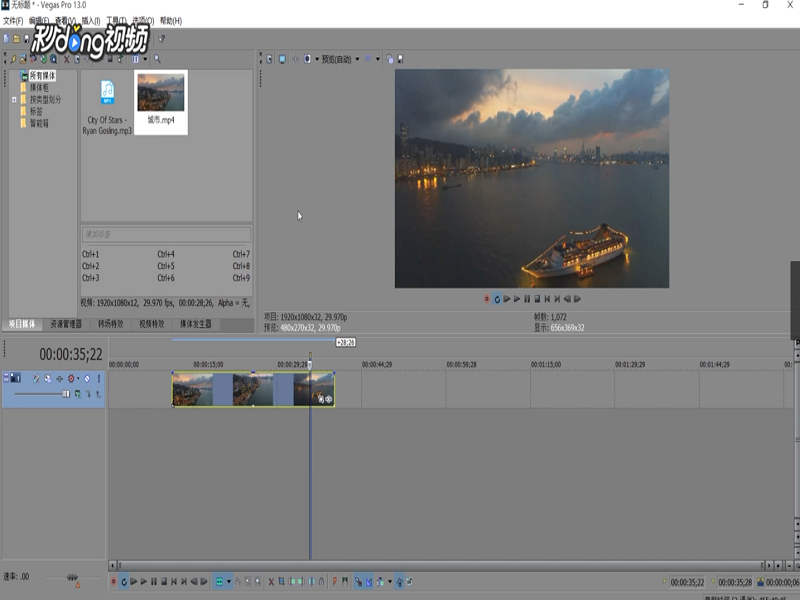800x600 pixels.
Task: Expand the 按类型划分 tree node
Action: [14, 99]
